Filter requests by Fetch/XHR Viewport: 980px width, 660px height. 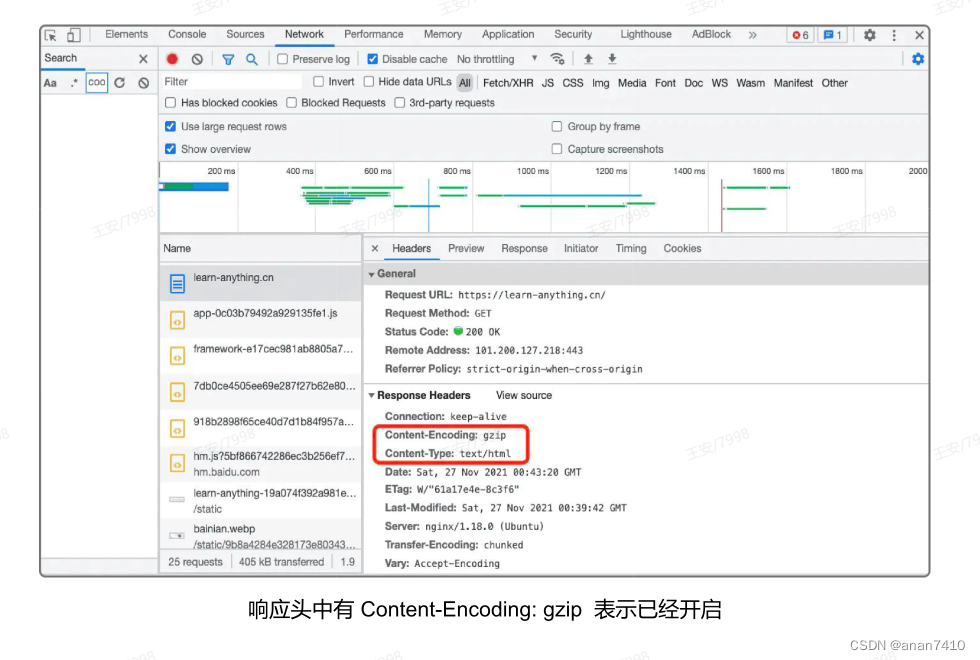point(508,82)
